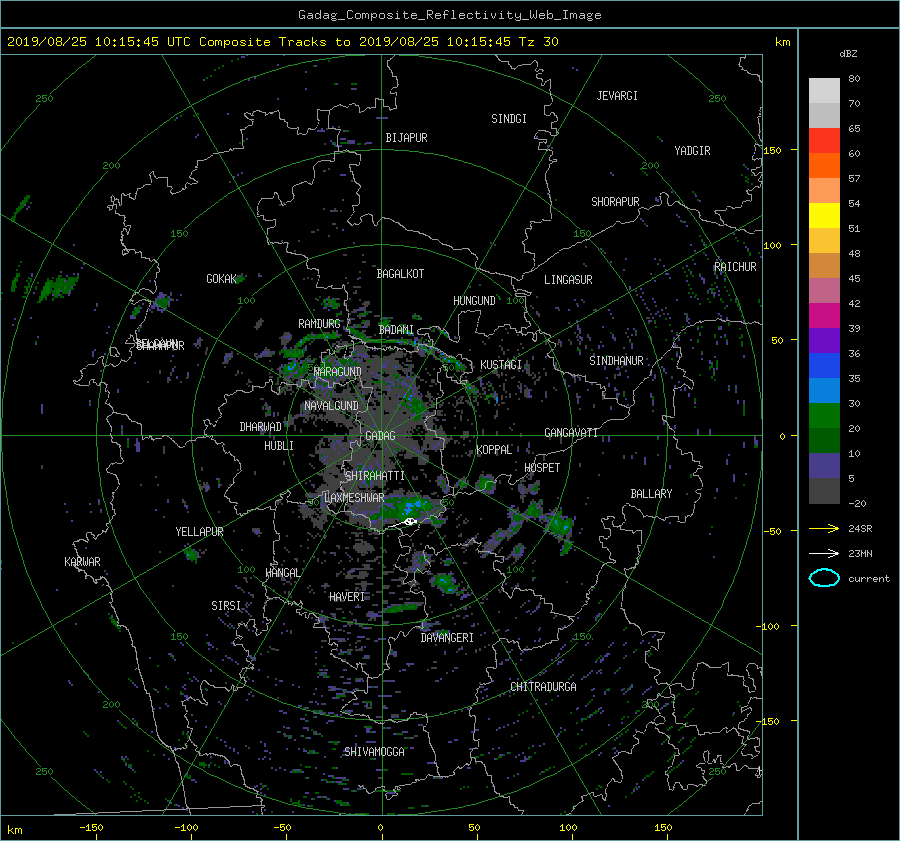900x841 pixels.
Task: Click the RAICHUR city label
Action: point(735,267)
